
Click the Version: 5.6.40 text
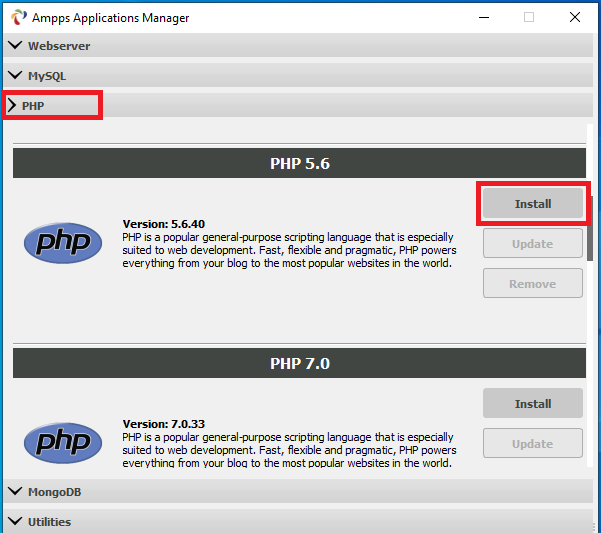(x=164, y=224)
